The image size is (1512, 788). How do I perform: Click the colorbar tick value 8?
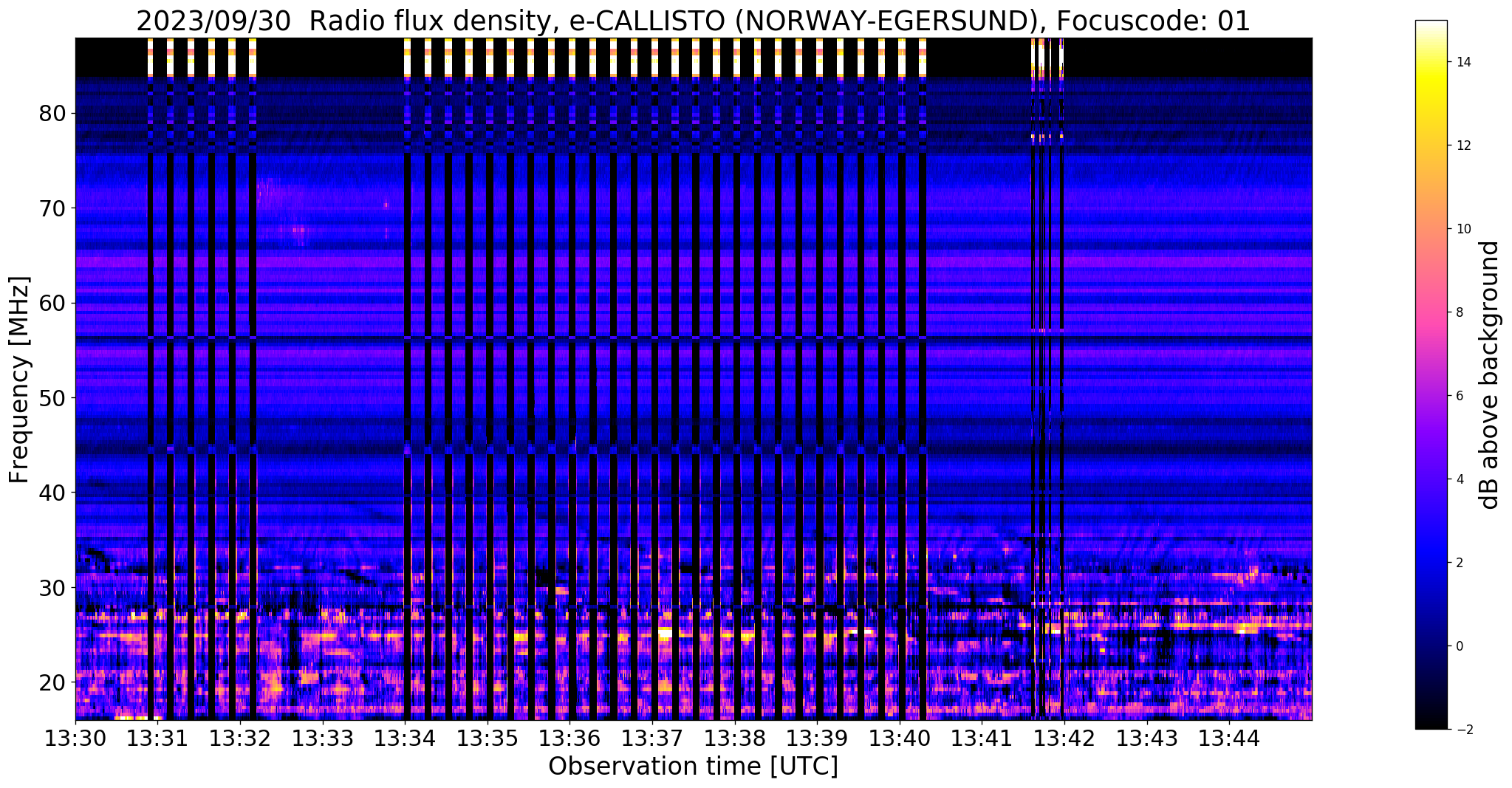click(x=1459, y=312)
